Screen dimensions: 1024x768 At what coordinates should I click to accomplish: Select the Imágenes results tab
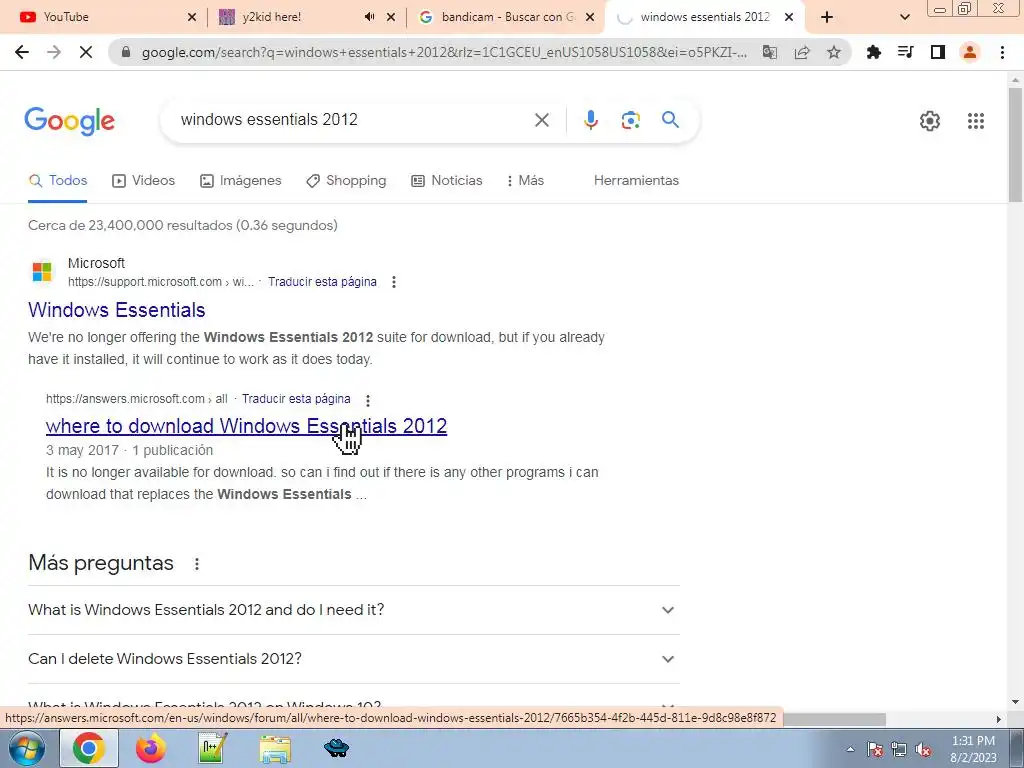(240, 181)
